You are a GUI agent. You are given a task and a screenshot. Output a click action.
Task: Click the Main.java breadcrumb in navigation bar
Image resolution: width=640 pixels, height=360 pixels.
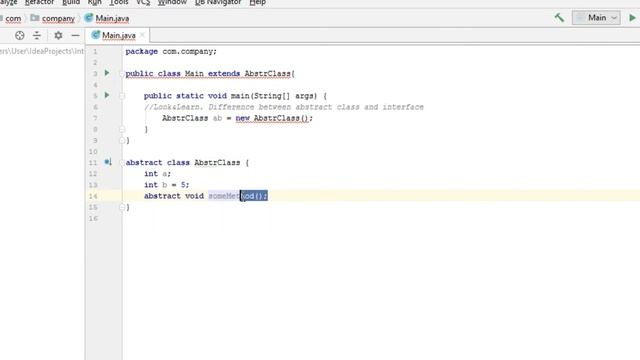pos(107,18)
